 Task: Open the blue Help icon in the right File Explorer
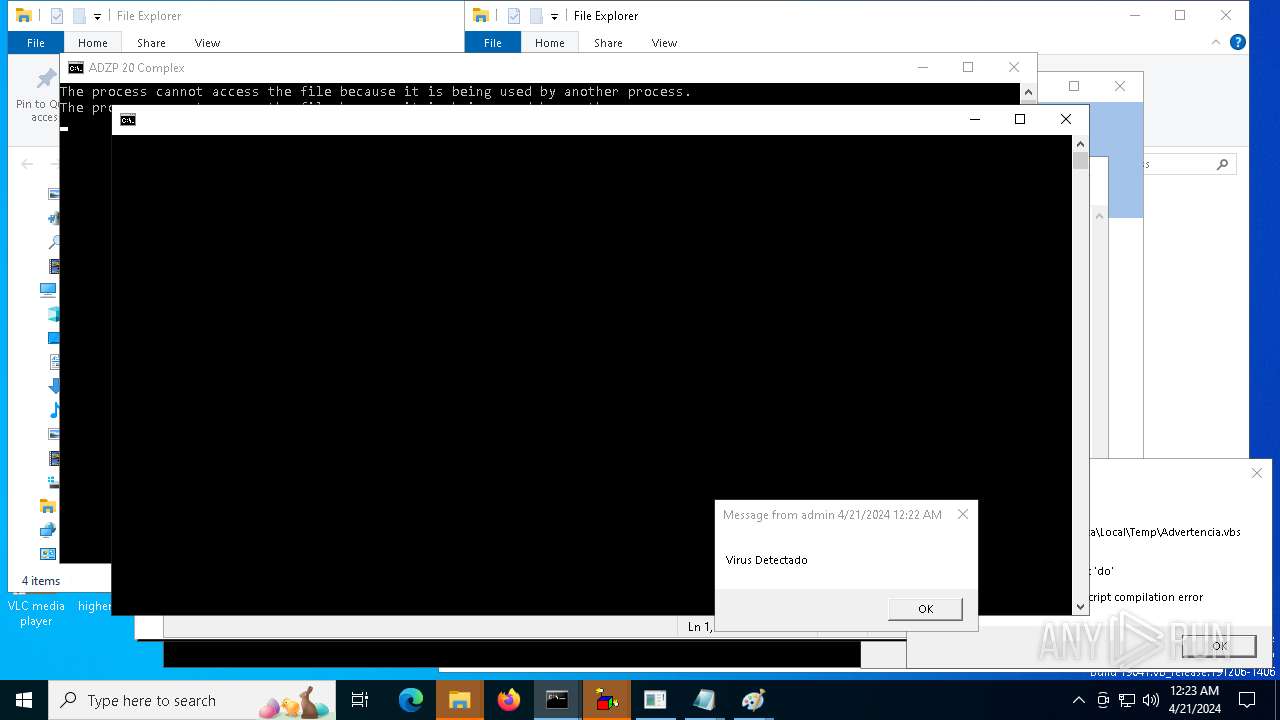1237,42
